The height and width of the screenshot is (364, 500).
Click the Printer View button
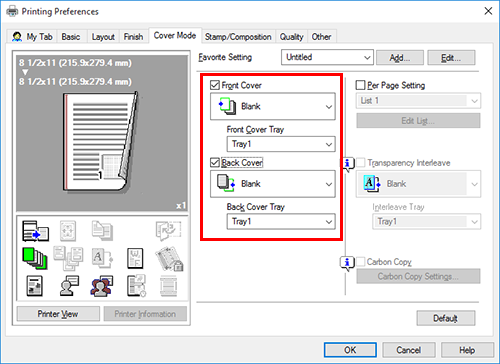[x=58, y=314]
